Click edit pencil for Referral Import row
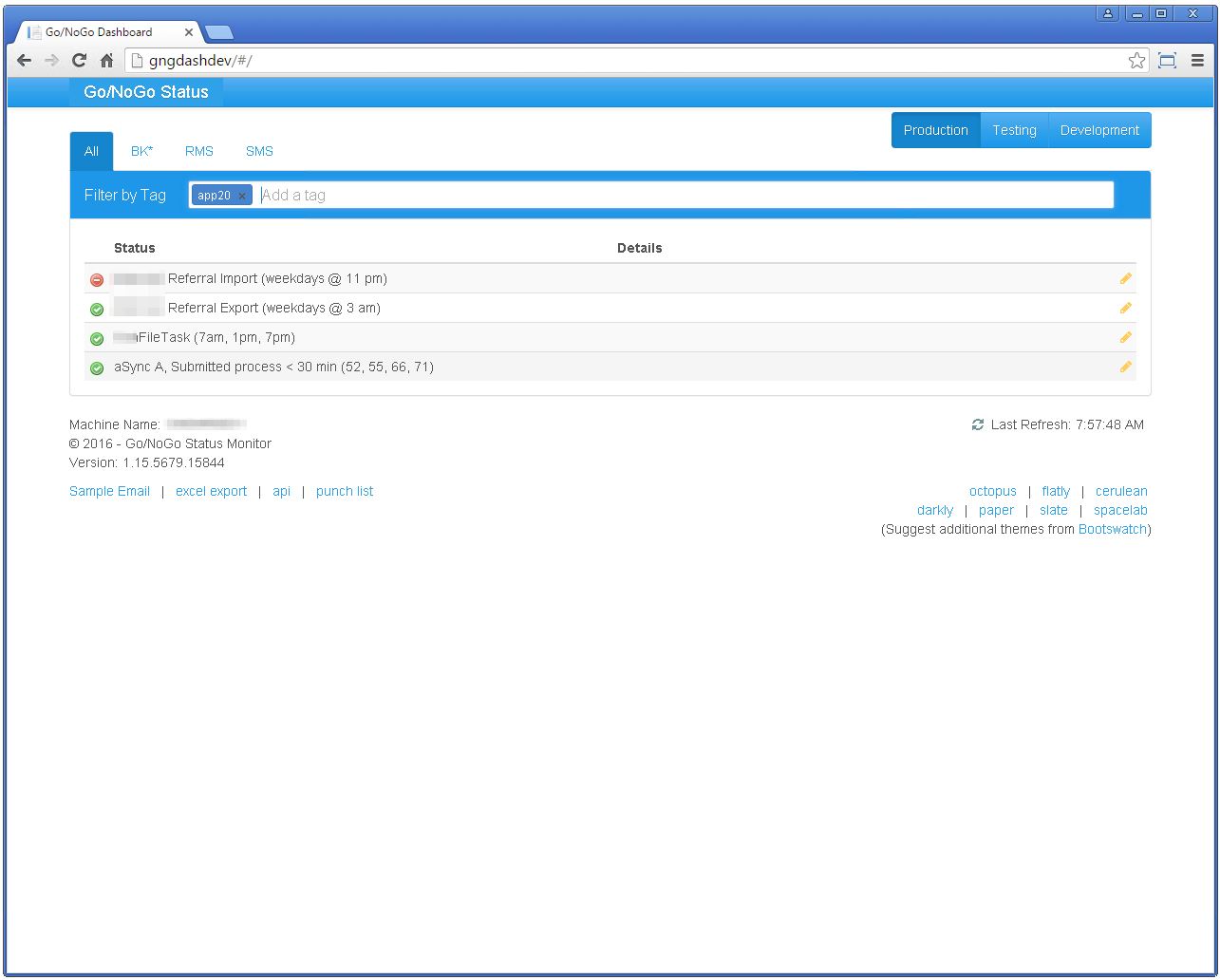Viewport: 1220px width, 980px height. pos(1125,278)
